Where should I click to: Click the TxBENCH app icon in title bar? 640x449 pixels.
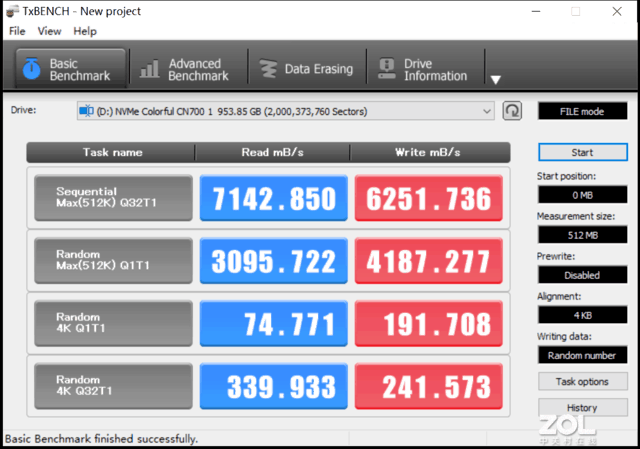click(15, 11)
